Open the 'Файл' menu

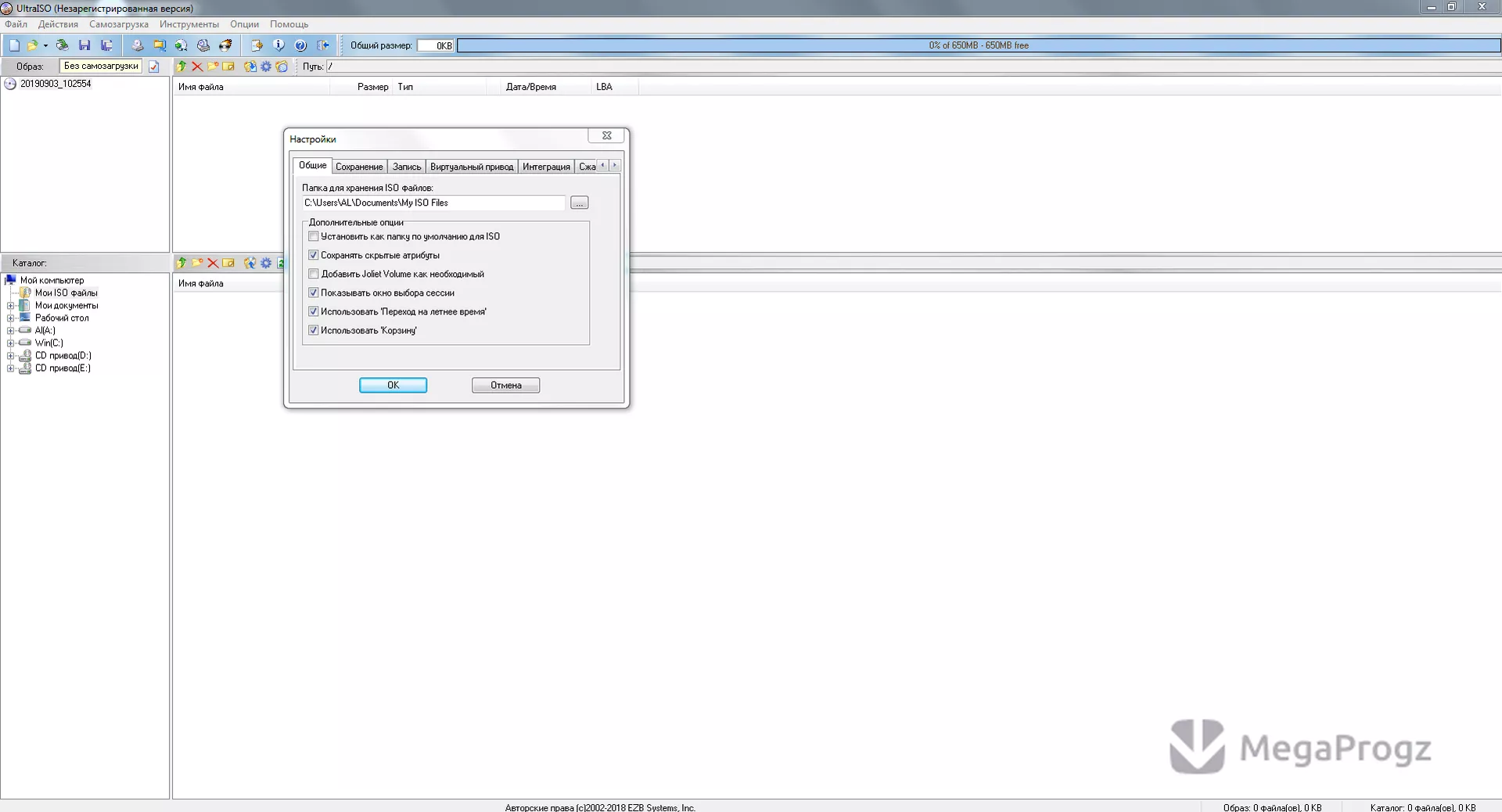click(x=16, y=24)
